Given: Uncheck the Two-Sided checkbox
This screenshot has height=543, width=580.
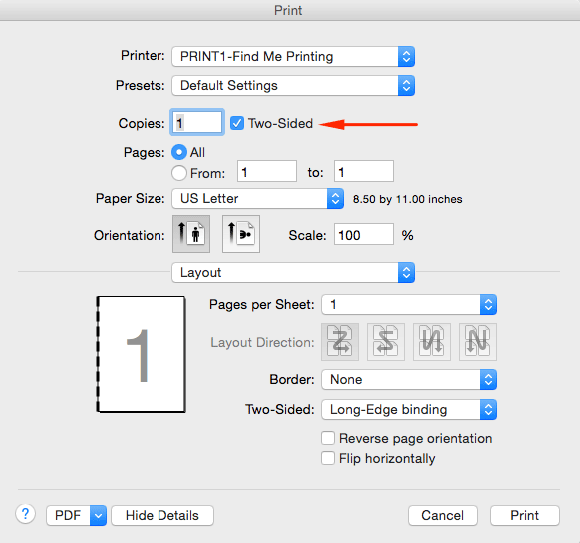Looking at the screenshot, I should click(x=237, y=123).
